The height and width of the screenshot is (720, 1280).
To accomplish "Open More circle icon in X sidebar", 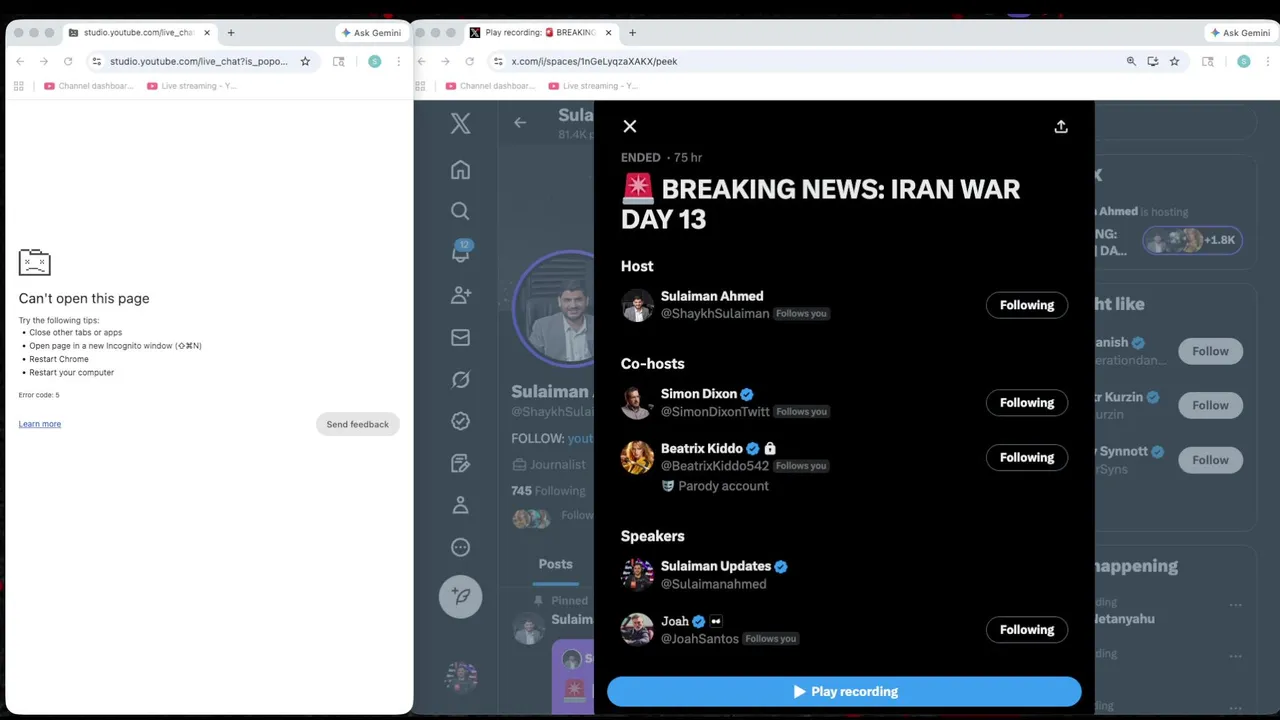I will coord(460,547).
